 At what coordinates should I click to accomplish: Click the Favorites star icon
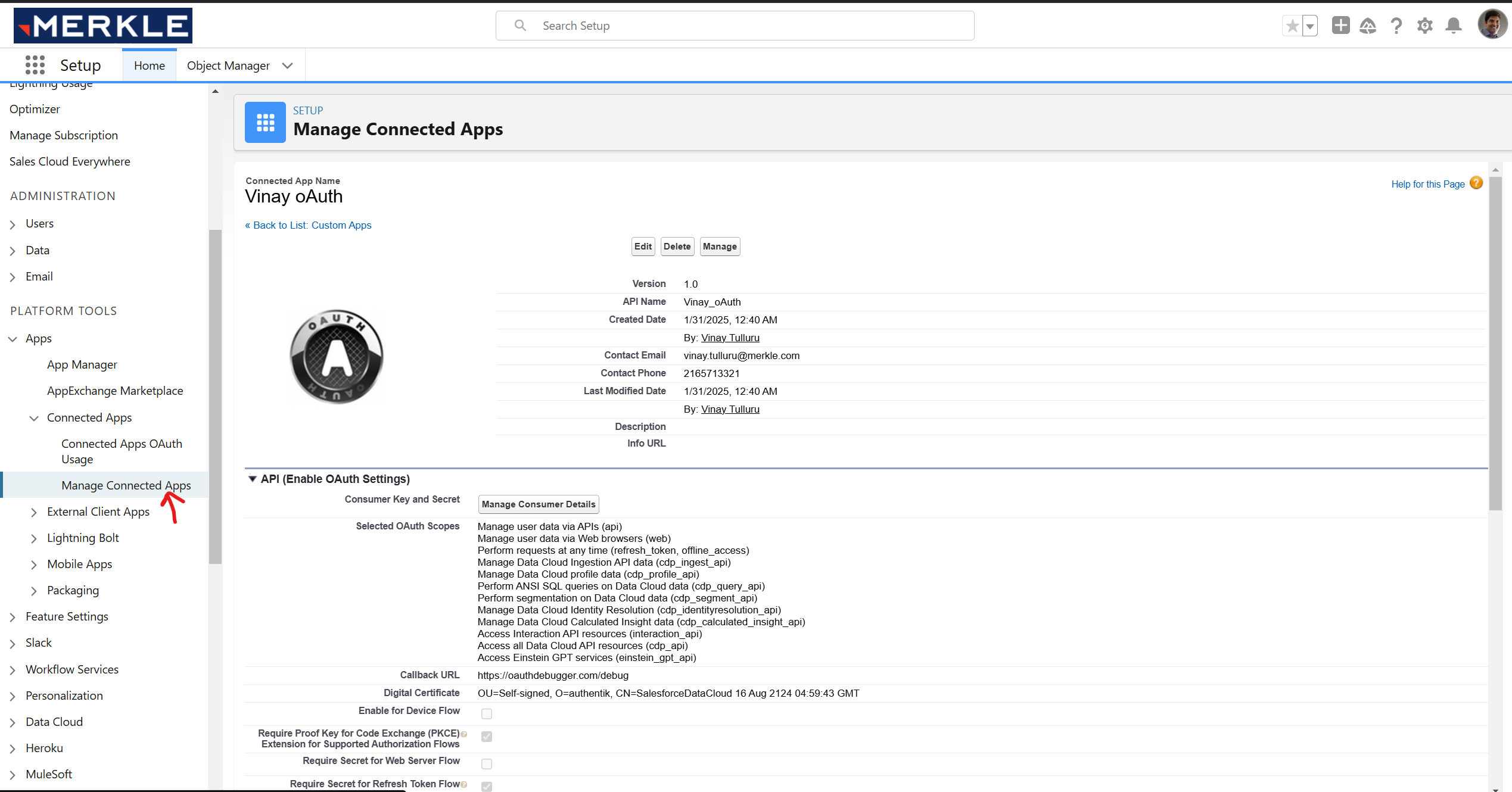(1292, 26)
